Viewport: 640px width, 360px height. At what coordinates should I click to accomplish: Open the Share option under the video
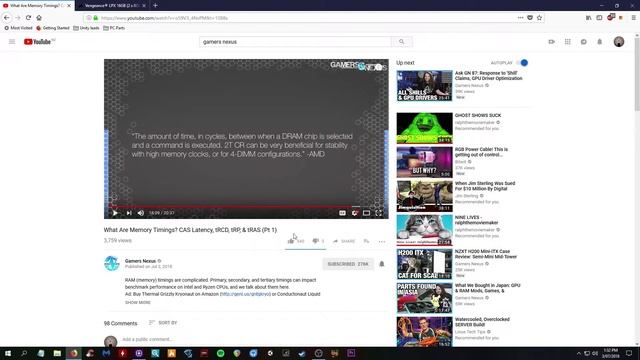tap(344, 241)
